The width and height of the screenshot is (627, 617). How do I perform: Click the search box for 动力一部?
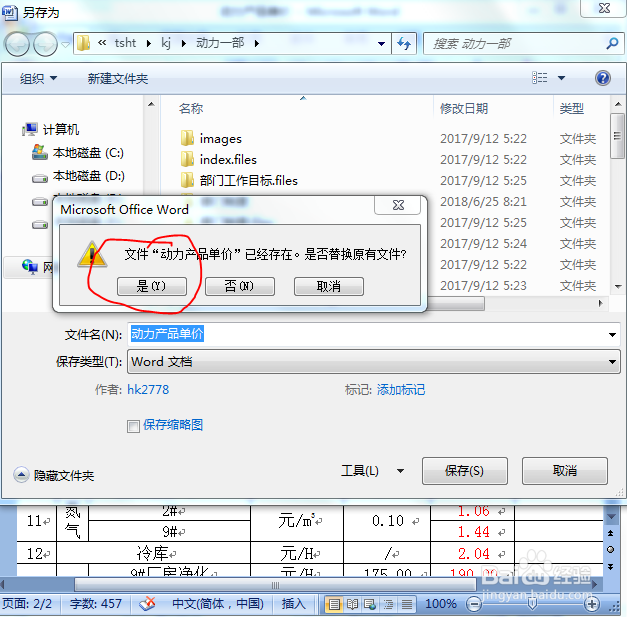[x=516, y=43]
